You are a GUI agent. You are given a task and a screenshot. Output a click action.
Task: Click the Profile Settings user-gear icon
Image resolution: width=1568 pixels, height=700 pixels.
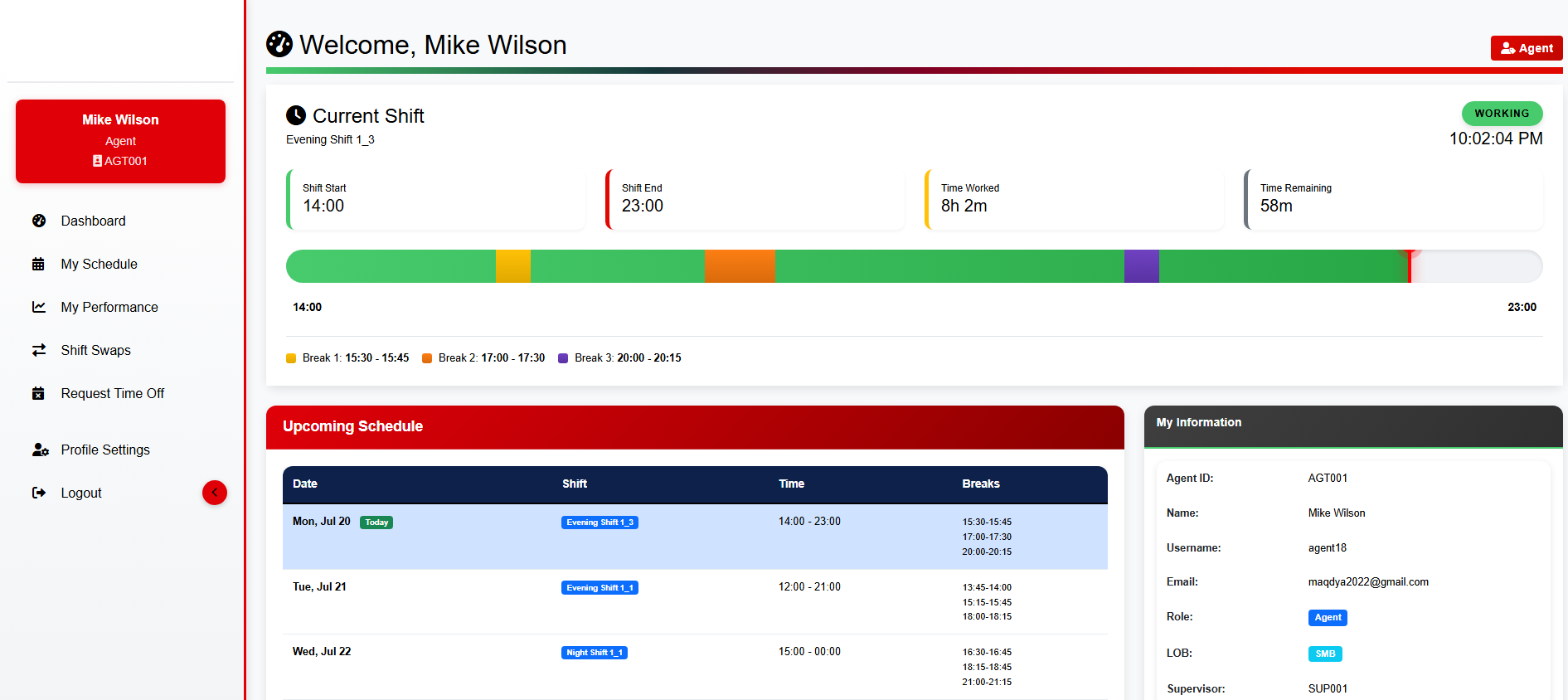tap(41, 450)
